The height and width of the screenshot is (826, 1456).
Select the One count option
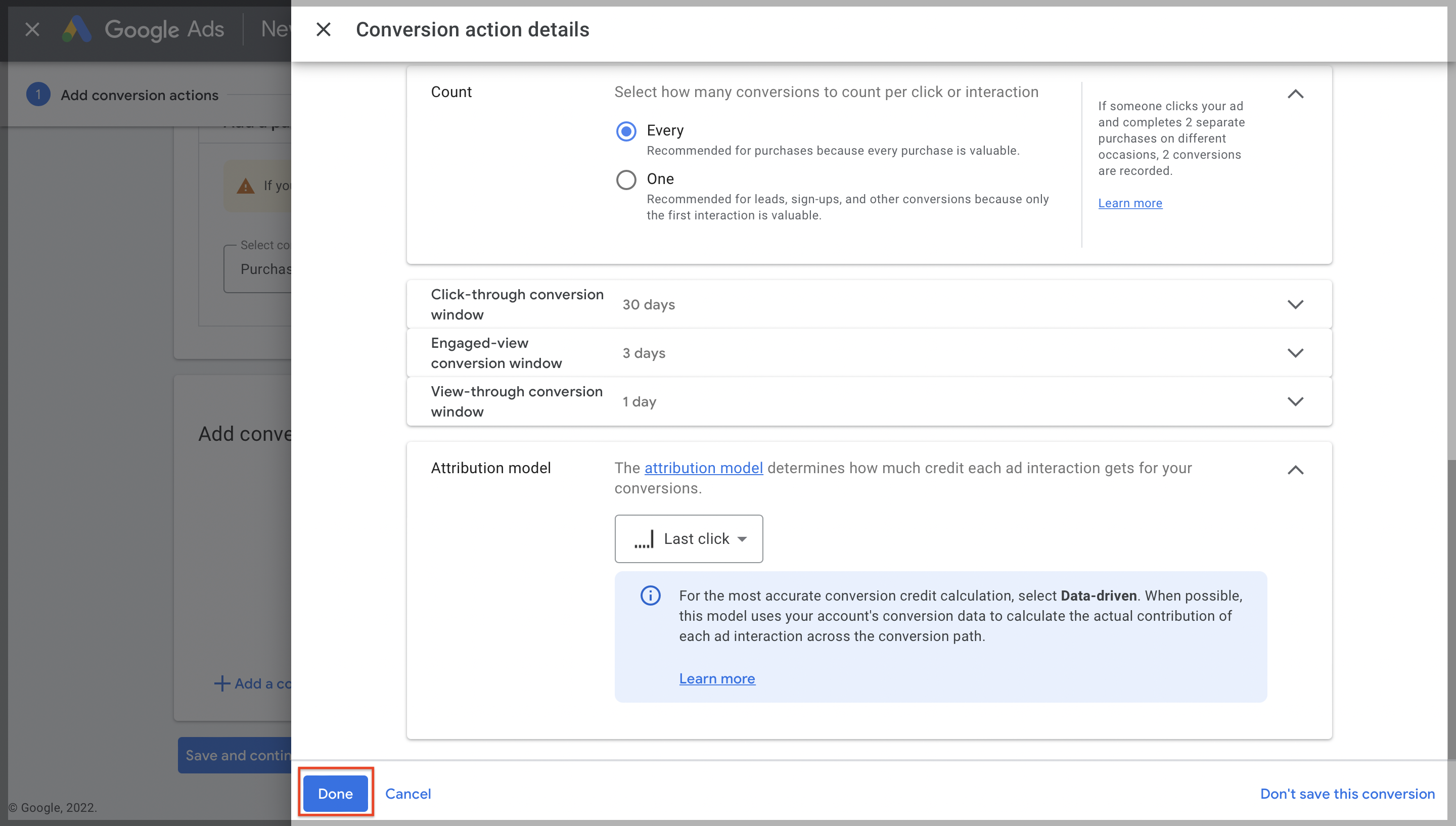[626, 180]
